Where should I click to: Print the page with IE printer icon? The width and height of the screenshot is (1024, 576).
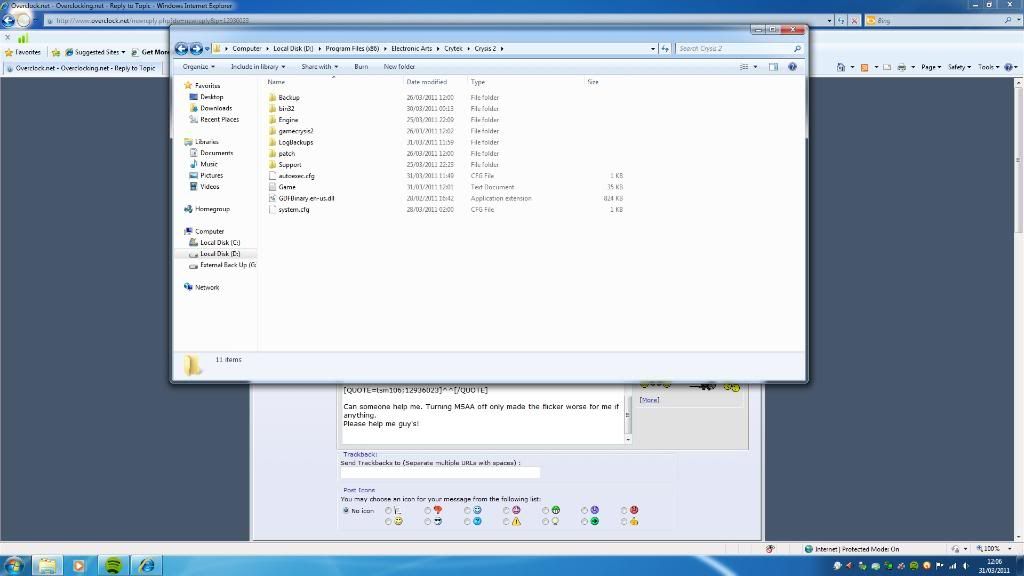pyautogui.click(x=902, y=67)
